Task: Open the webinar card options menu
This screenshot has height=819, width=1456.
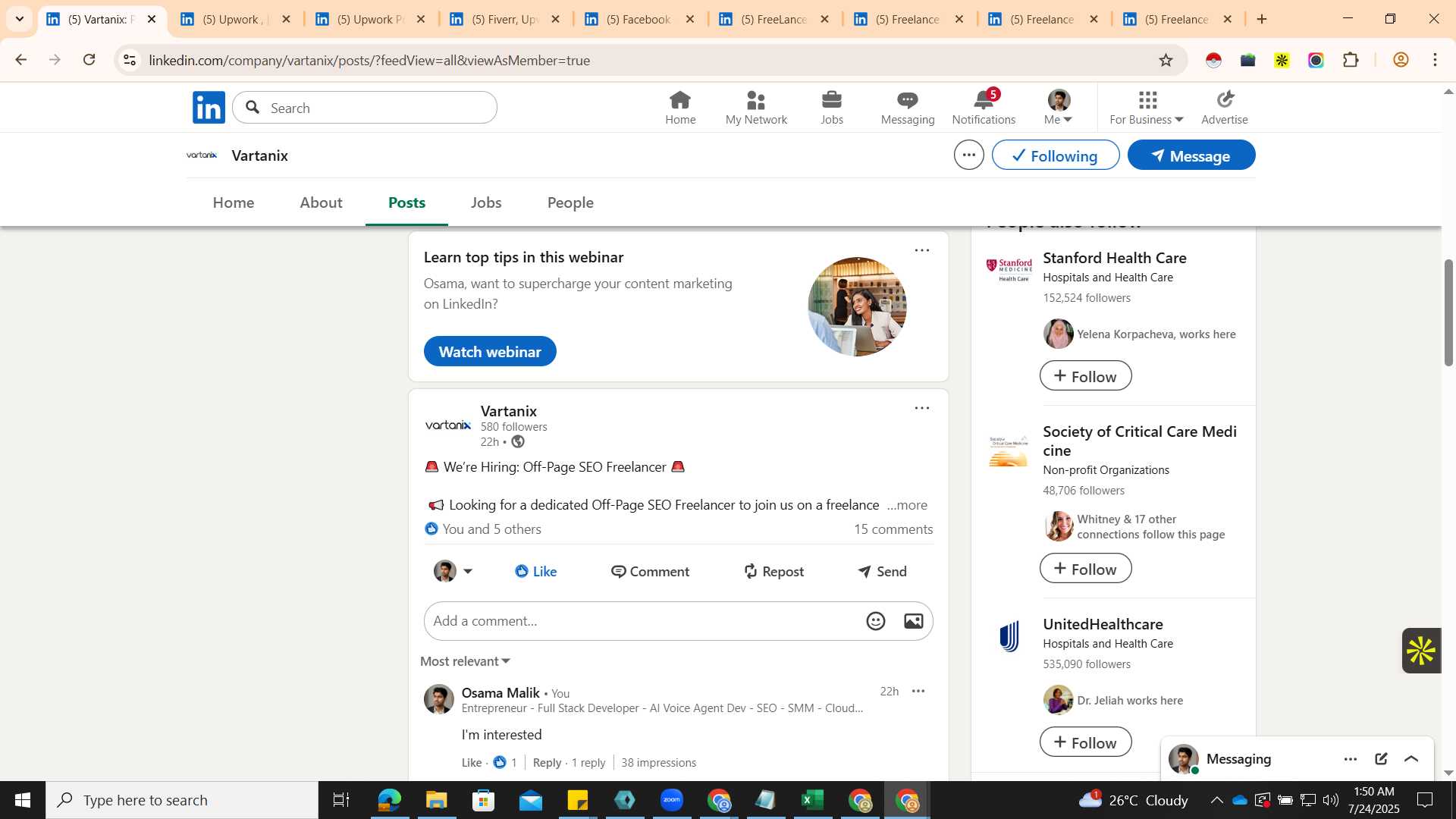Action: tap(921, 250)
